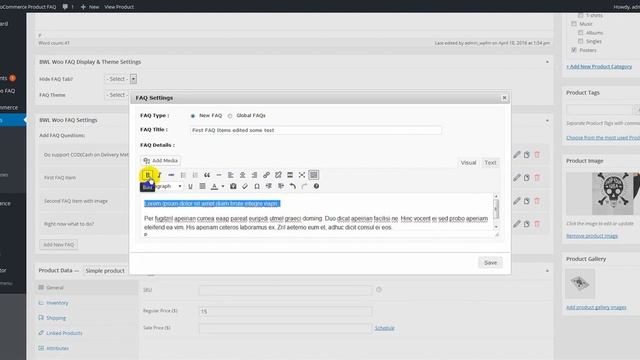640x360 pixels.
Task: Enter distraction-free fullscreen writing mode
Action: (302, 175)
